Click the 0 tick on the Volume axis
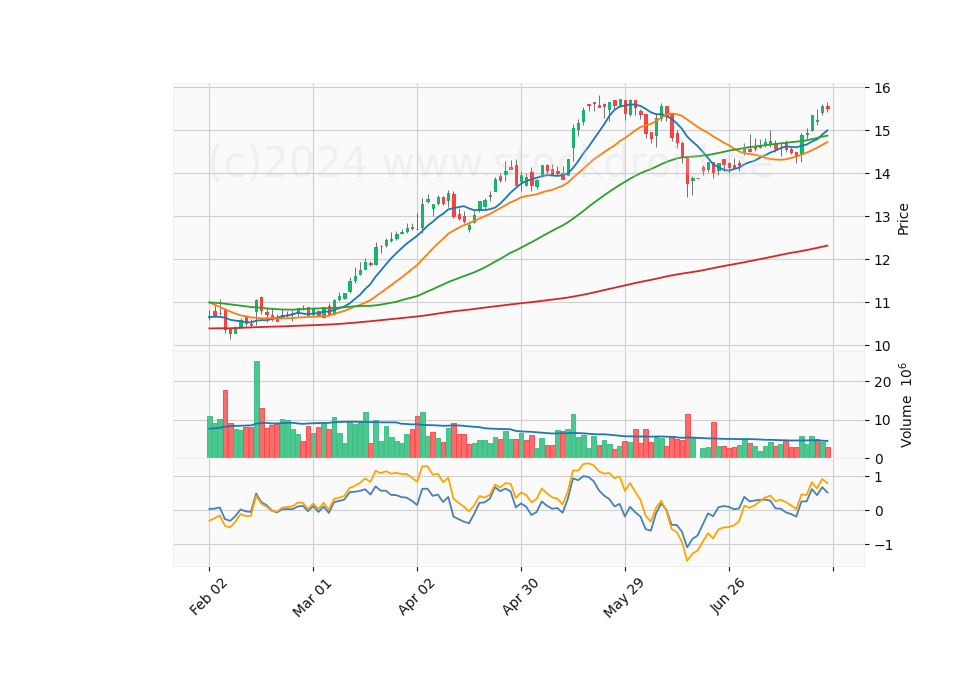Image resolution: width=960 pixels, height=690 pixels. (879, 459)
